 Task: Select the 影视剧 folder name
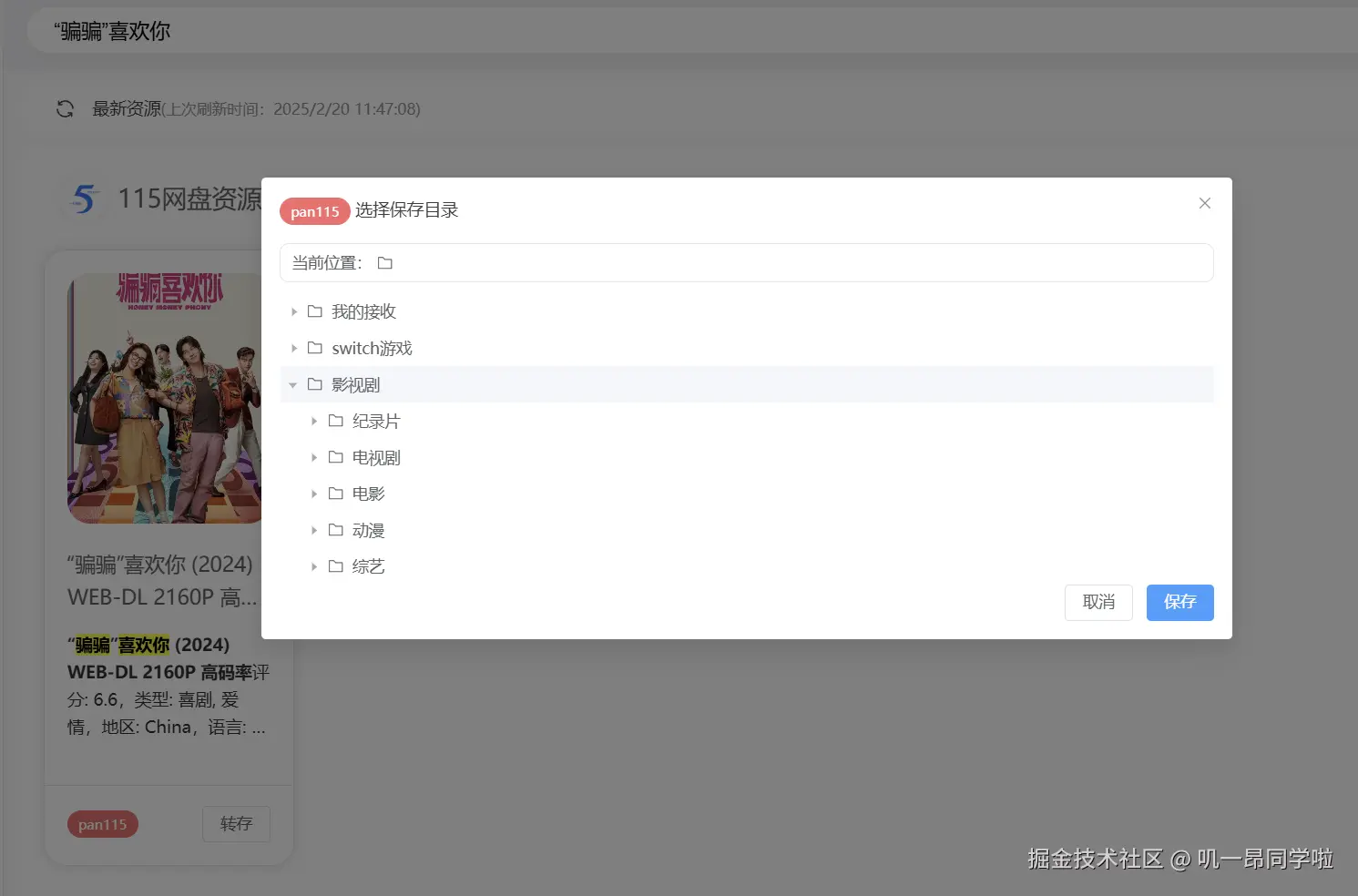coord(355,384)
